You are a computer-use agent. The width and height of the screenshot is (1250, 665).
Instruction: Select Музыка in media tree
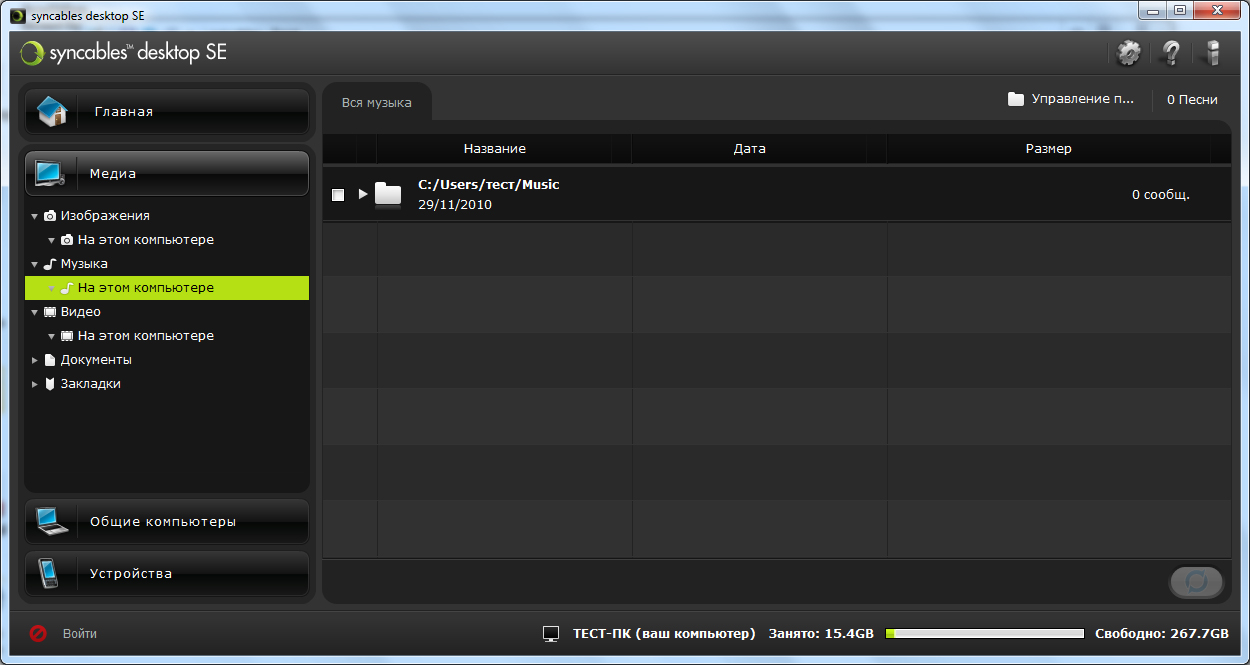tap(84, 264)
